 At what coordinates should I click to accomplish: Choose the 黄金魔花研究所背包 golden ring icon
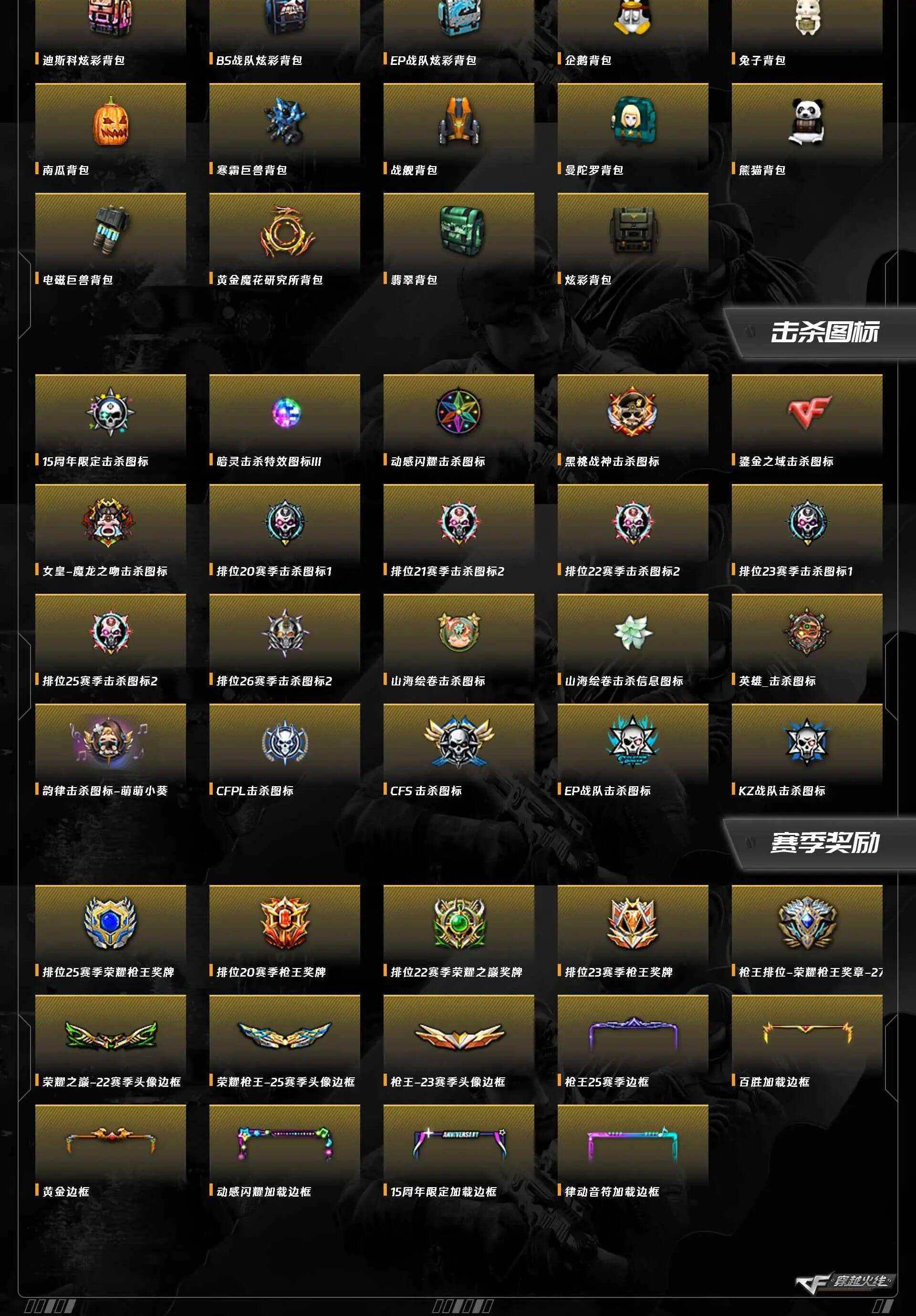[x=286, y=232]
